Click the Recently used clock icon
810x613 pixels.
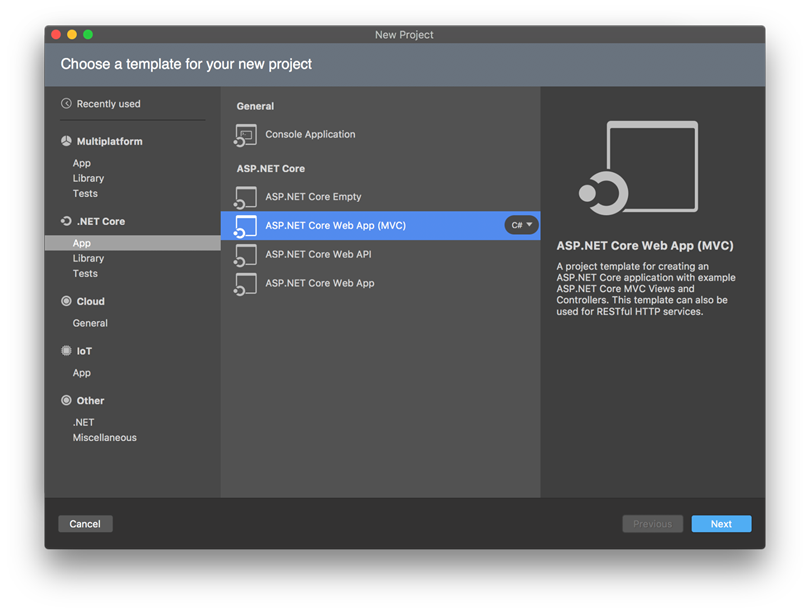click(66, 104)
